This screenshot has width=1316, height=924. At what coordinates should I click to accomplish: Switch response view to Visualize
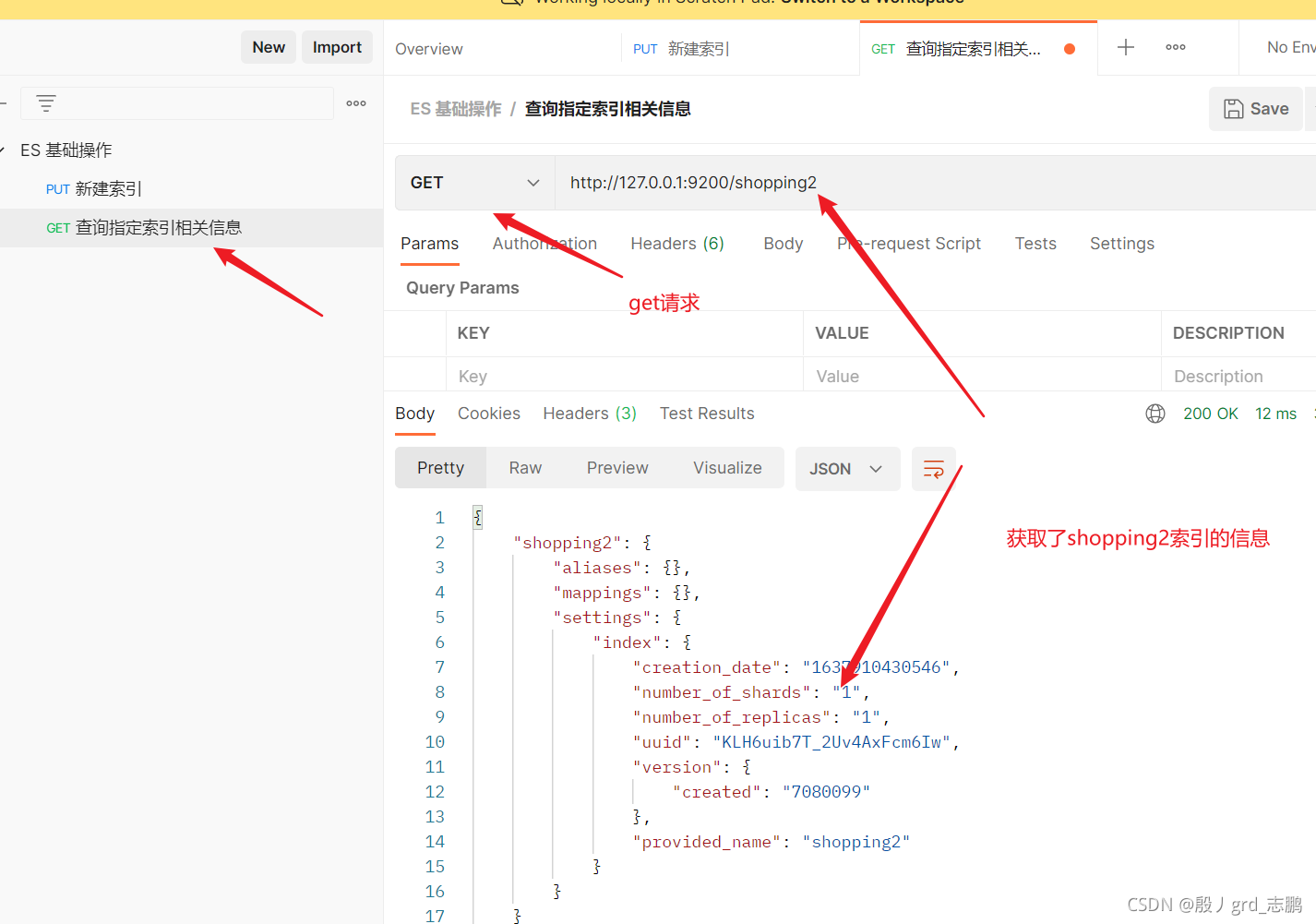[727, 468]
